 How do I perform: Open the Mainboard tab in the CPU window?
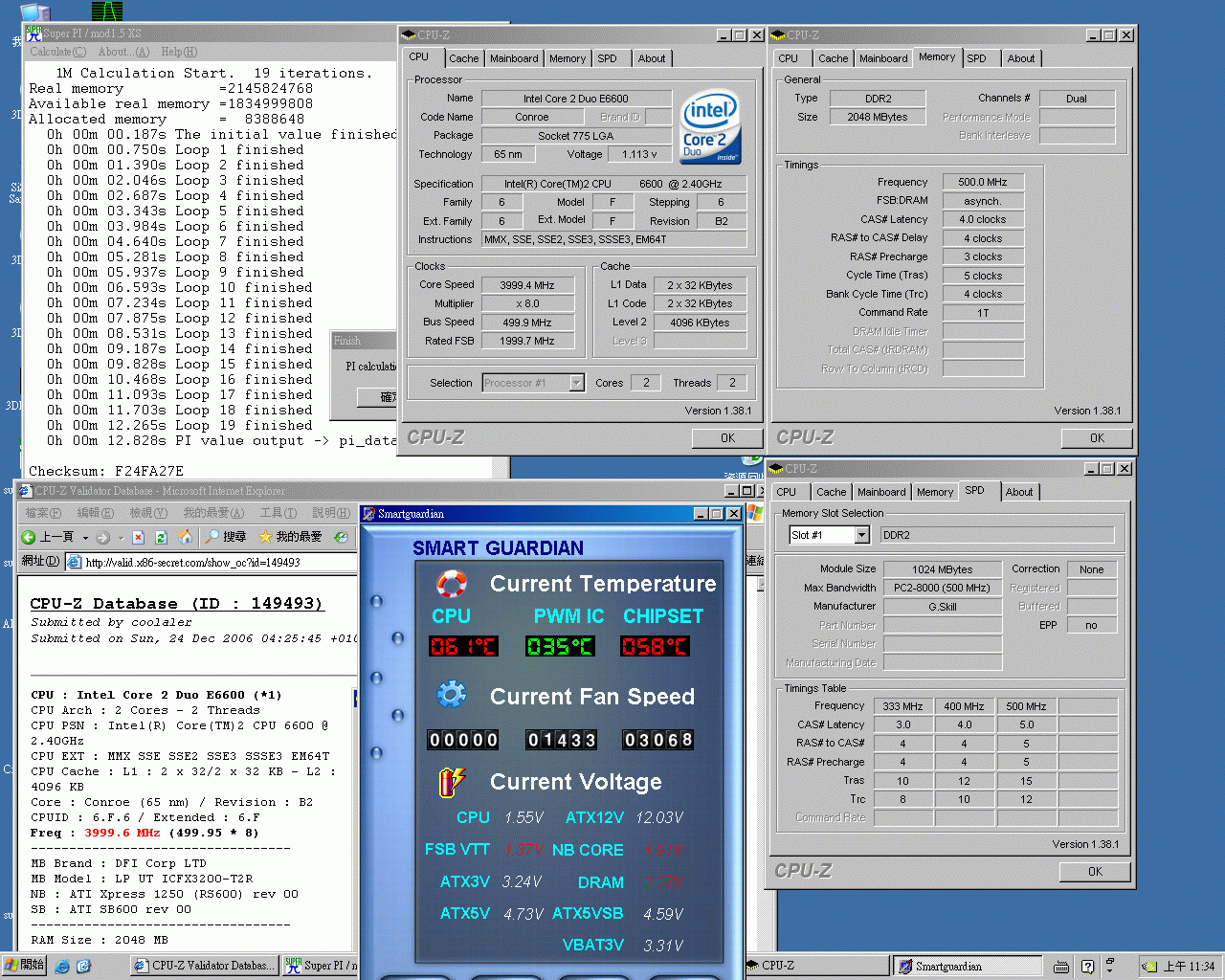(514, 58)
